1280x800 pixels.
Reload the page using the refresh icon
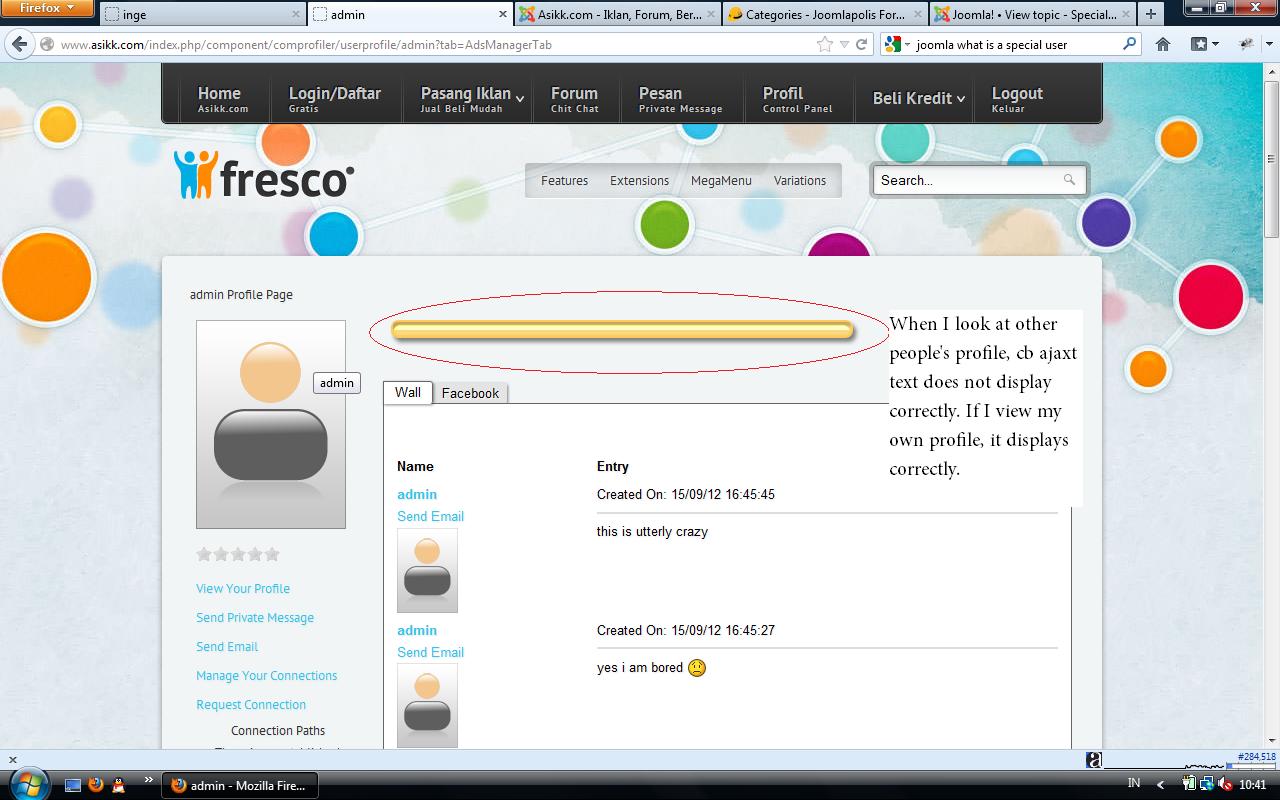pos(861,44)
